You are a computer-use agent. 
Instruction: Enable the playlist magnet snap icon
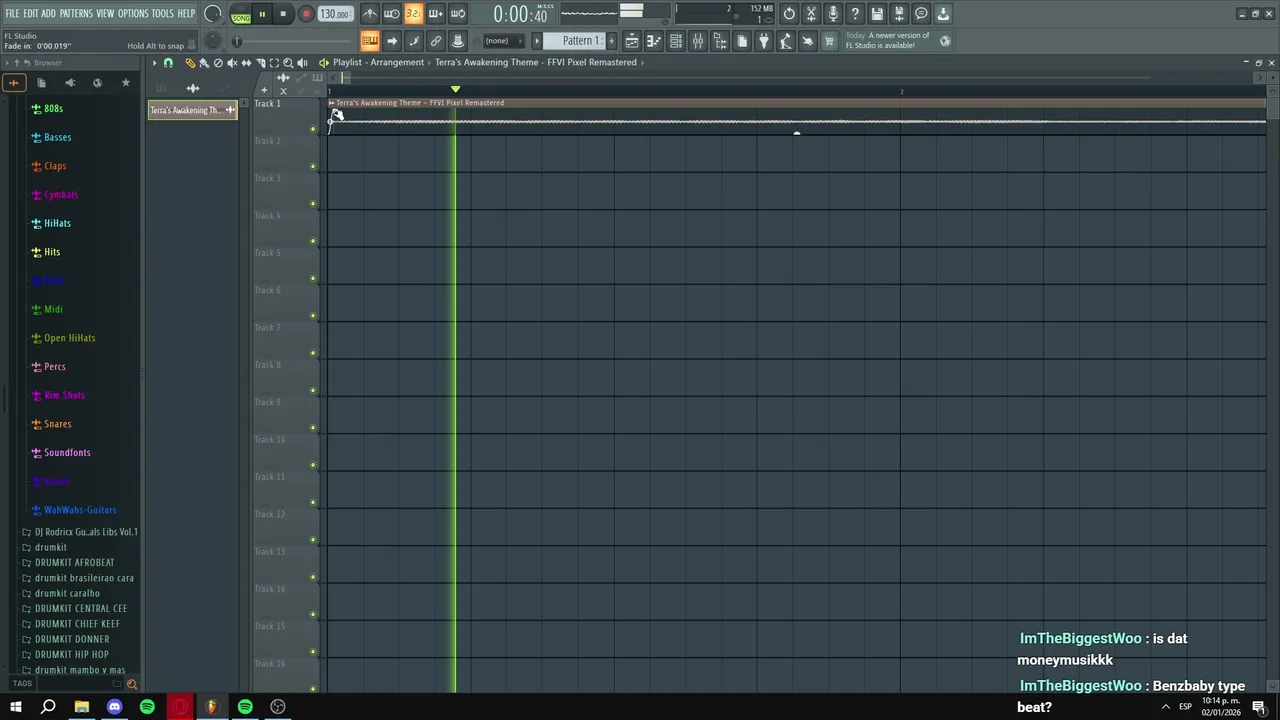point(168,63)
